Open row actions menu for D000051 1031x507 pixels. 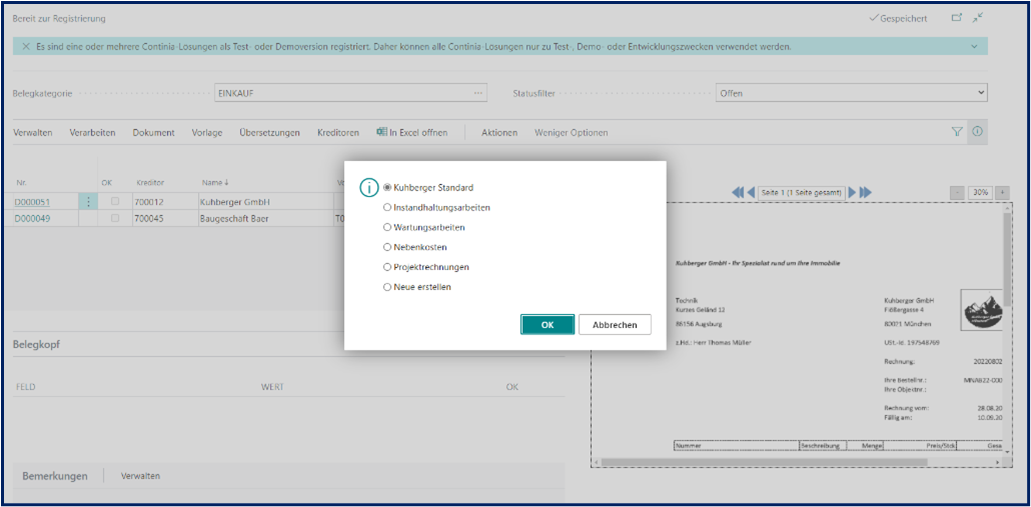pyautogui.click(x=88, y=202)
